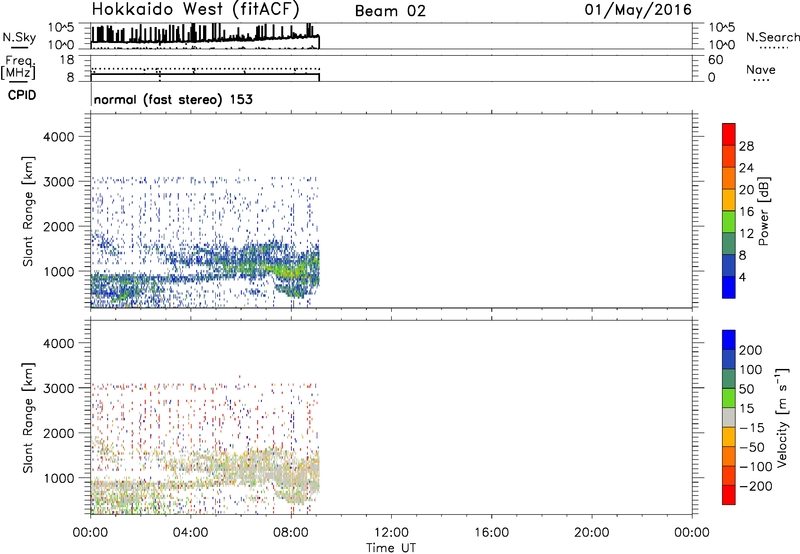Click the 'Nave' legend label
Image resolution: width=800 pixels, height=554 pixels.
tap(761, 69)
